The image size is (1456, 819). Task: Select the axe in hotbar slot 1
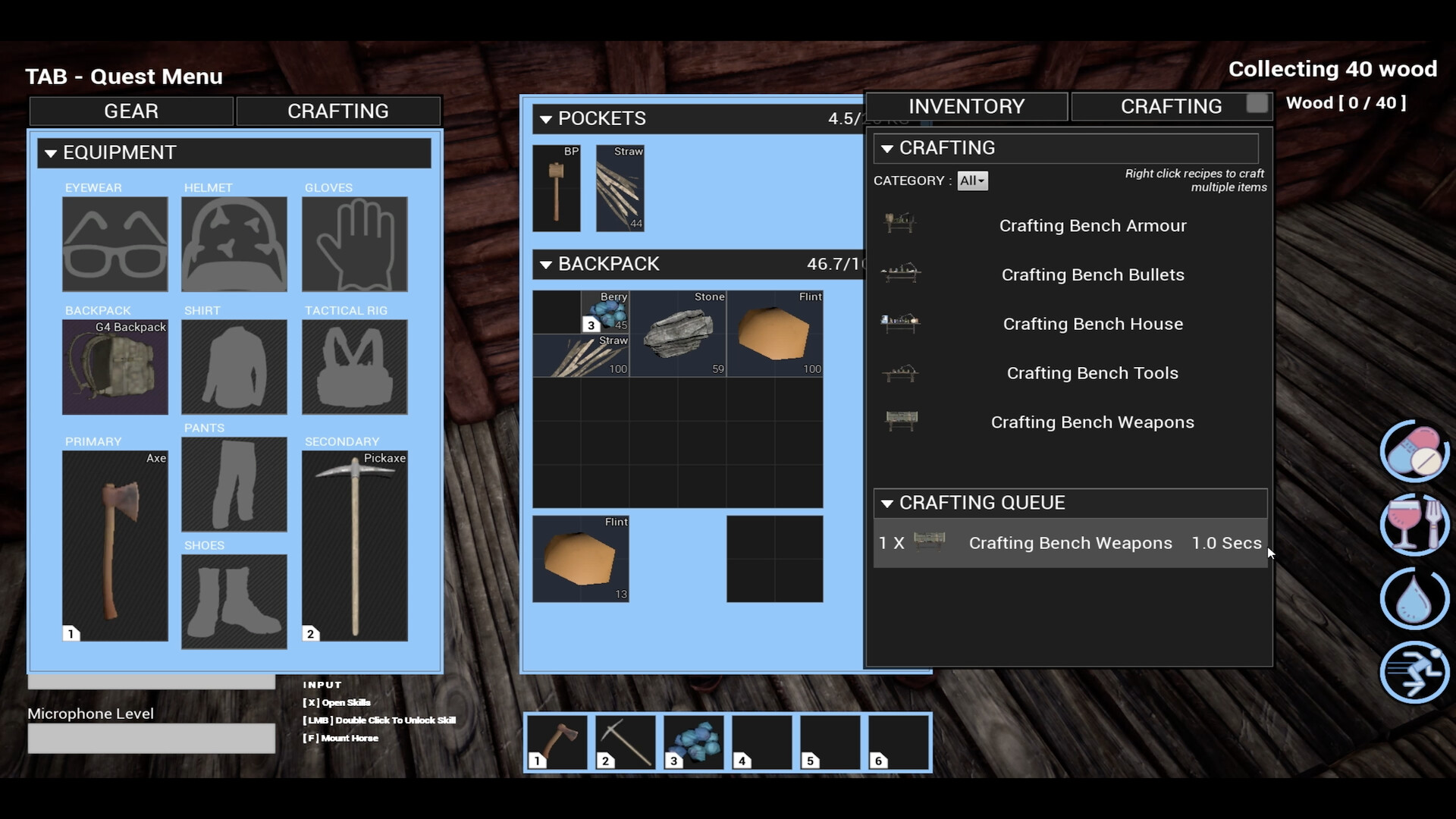[x=557, y=742]
